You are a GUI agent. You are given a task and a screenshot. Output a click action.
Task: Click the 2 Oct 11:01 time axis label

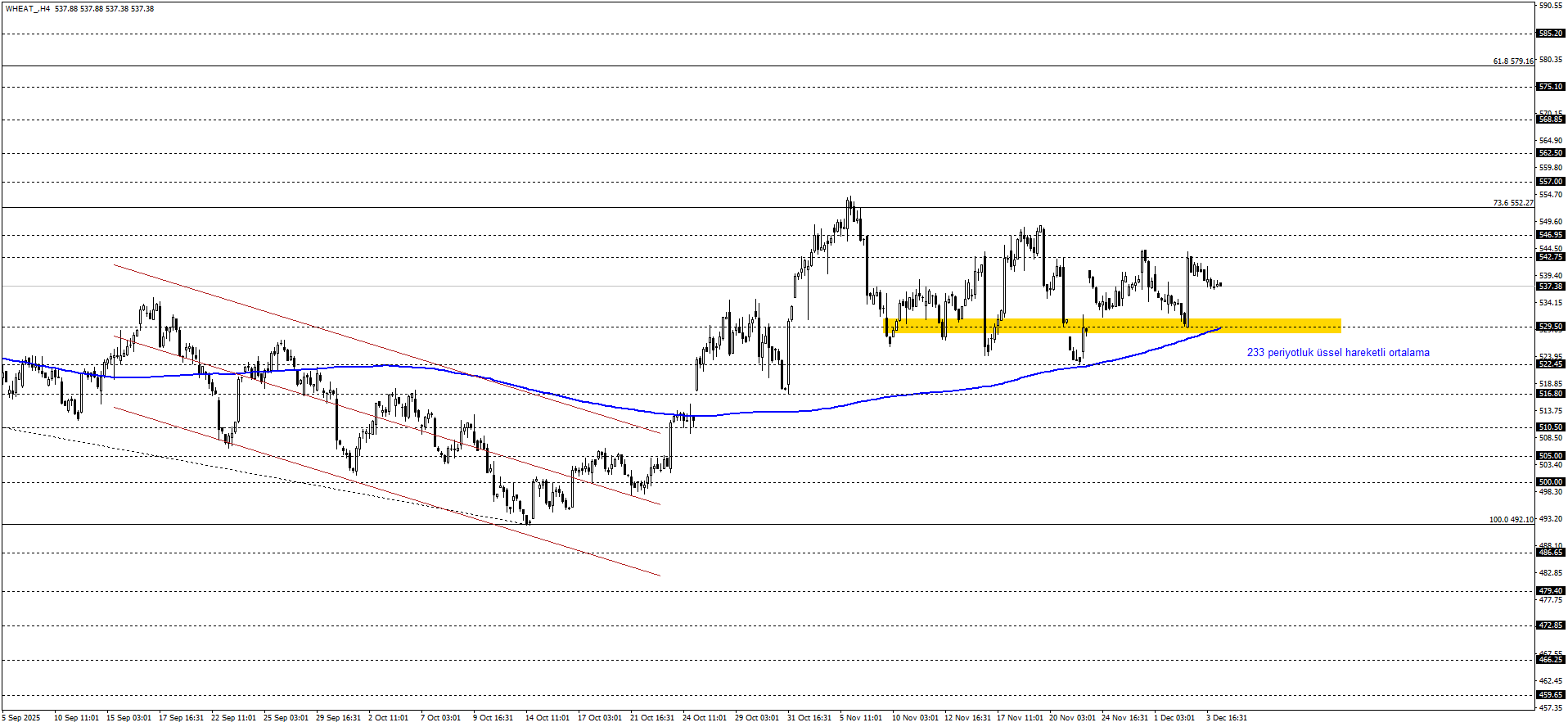click(x=388, y=718)
